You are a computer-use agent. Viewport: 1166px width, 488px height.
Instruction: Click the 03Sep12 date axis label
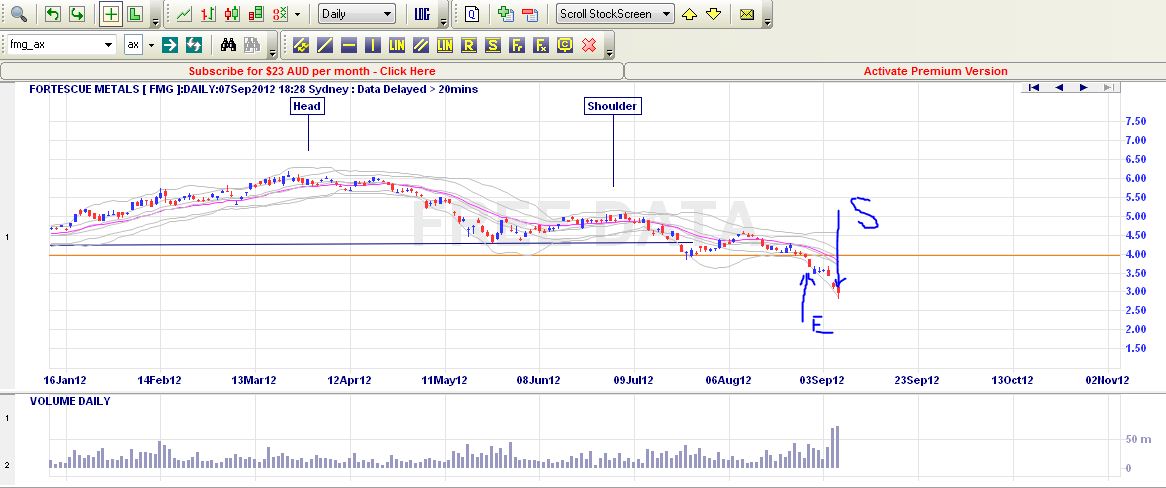click(x=822, y=380)
